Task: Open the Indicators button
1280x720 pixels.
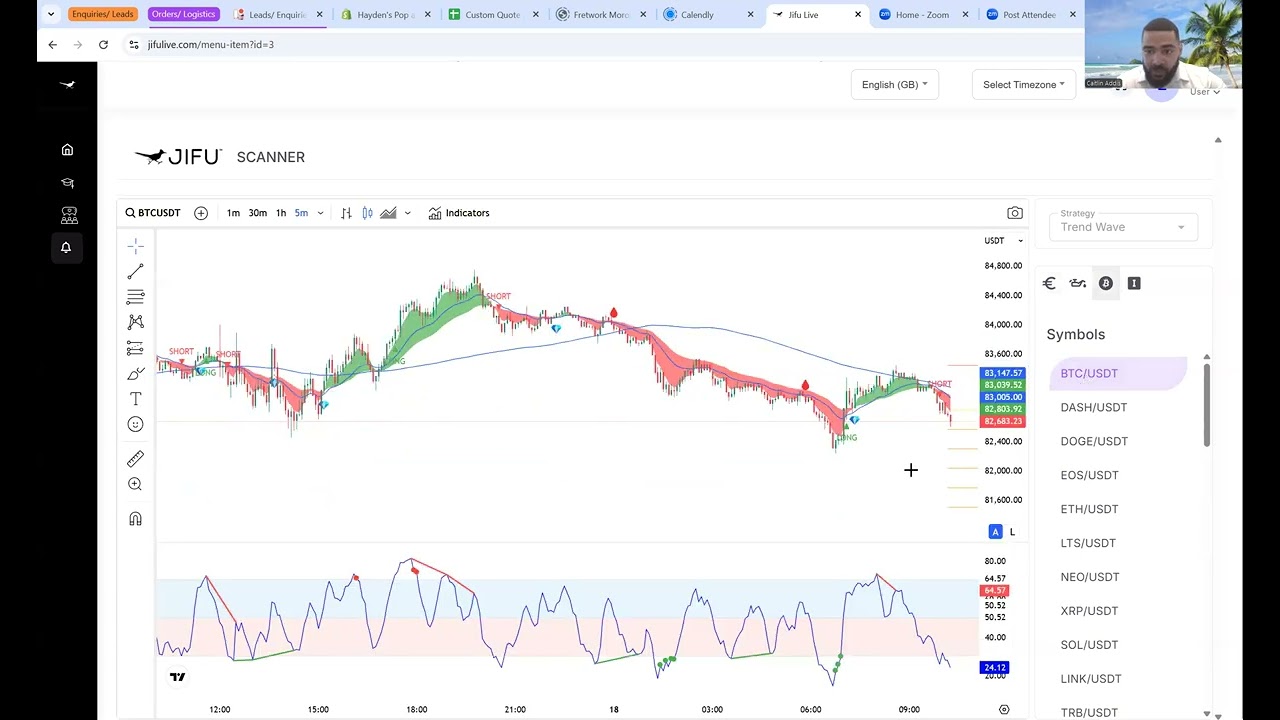Action: click(459, 213)
